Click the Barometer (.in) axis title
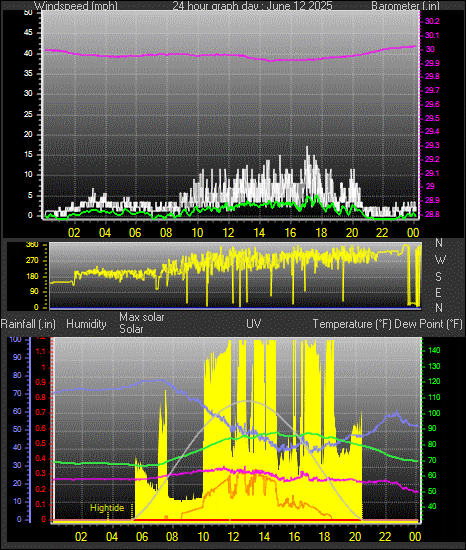The height and width of the screenshot is (550, 466). click(x=405, y=6)
